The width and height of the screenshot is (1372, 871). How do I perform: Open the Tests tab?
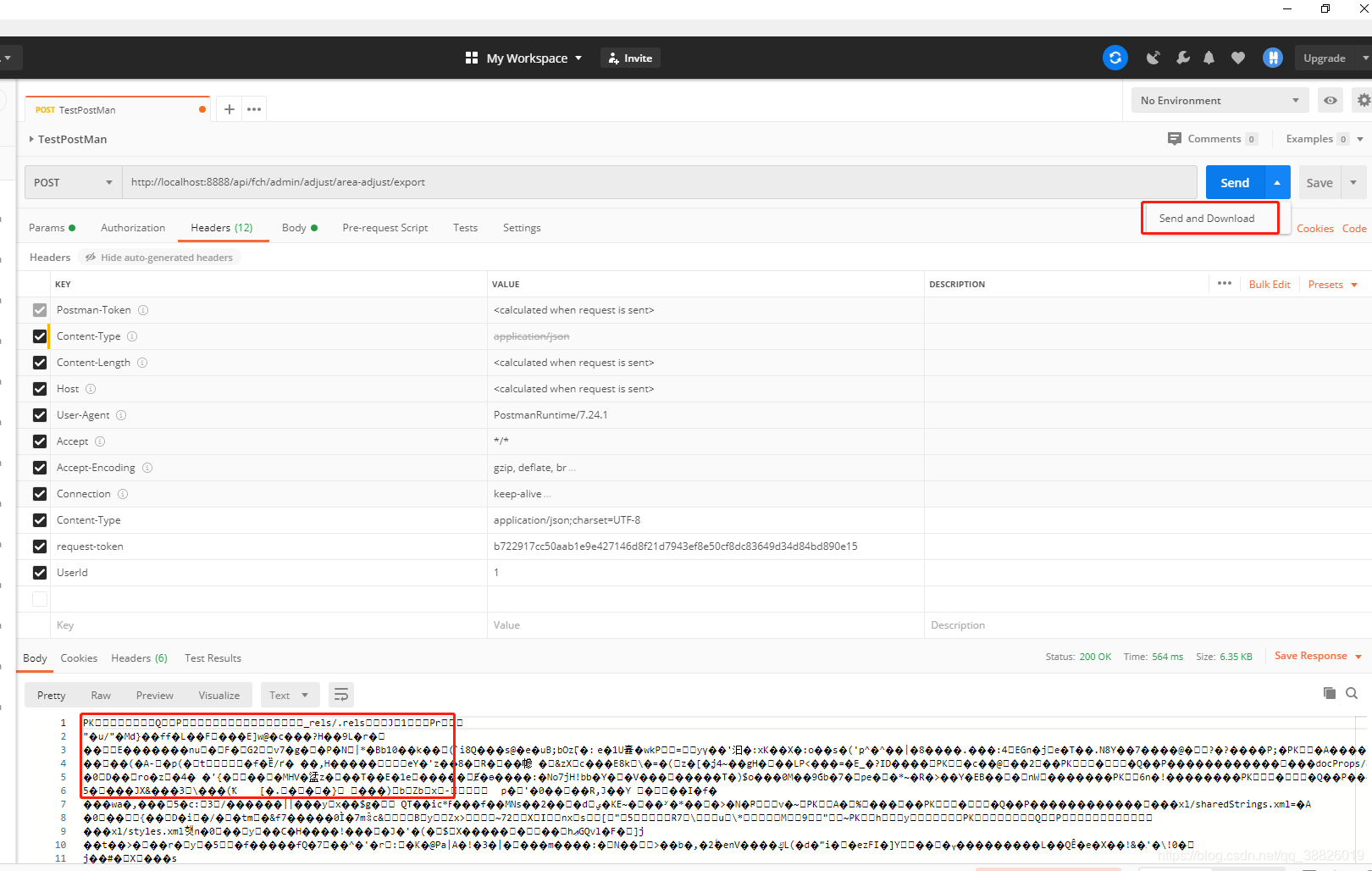pyautogui.click(x=465, y=227)
